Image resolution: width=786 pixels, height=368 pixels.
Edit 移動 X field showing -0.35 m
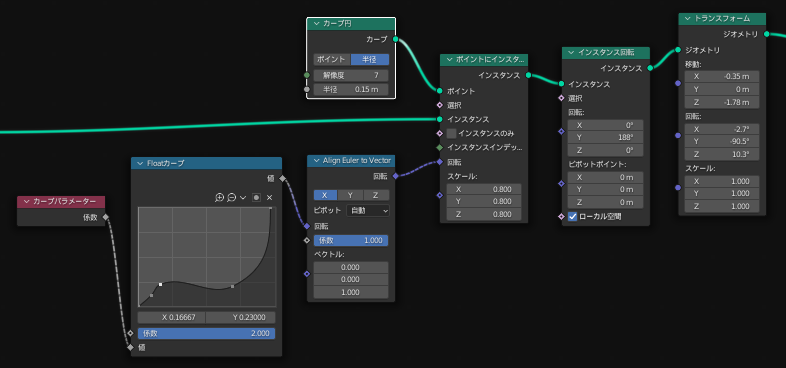tap(722, 77)
